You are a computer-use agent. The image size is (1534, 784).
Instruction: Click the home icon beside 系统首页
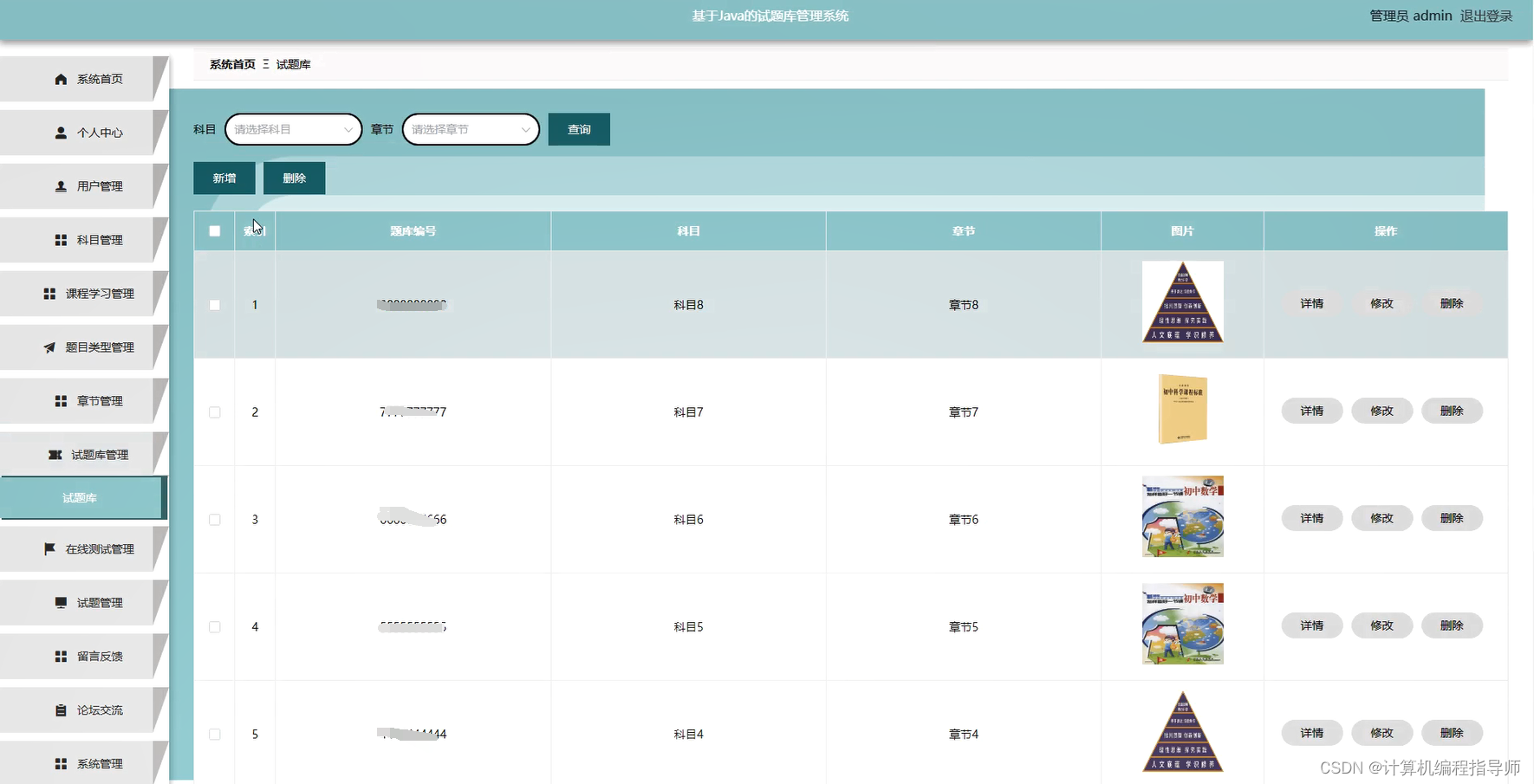pyautogui.click(x=61, y=79)
